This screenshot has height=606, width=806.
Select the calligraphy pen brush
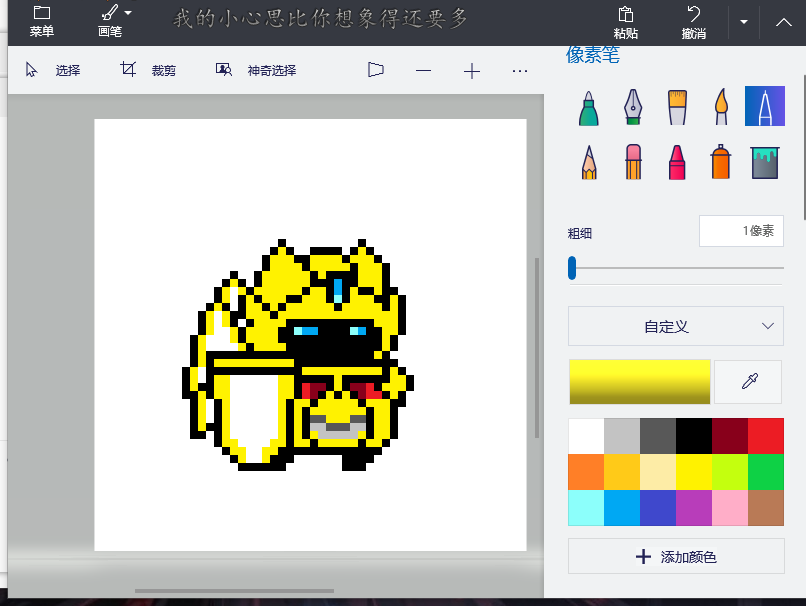pyautogui.click(x=633, y=107)
